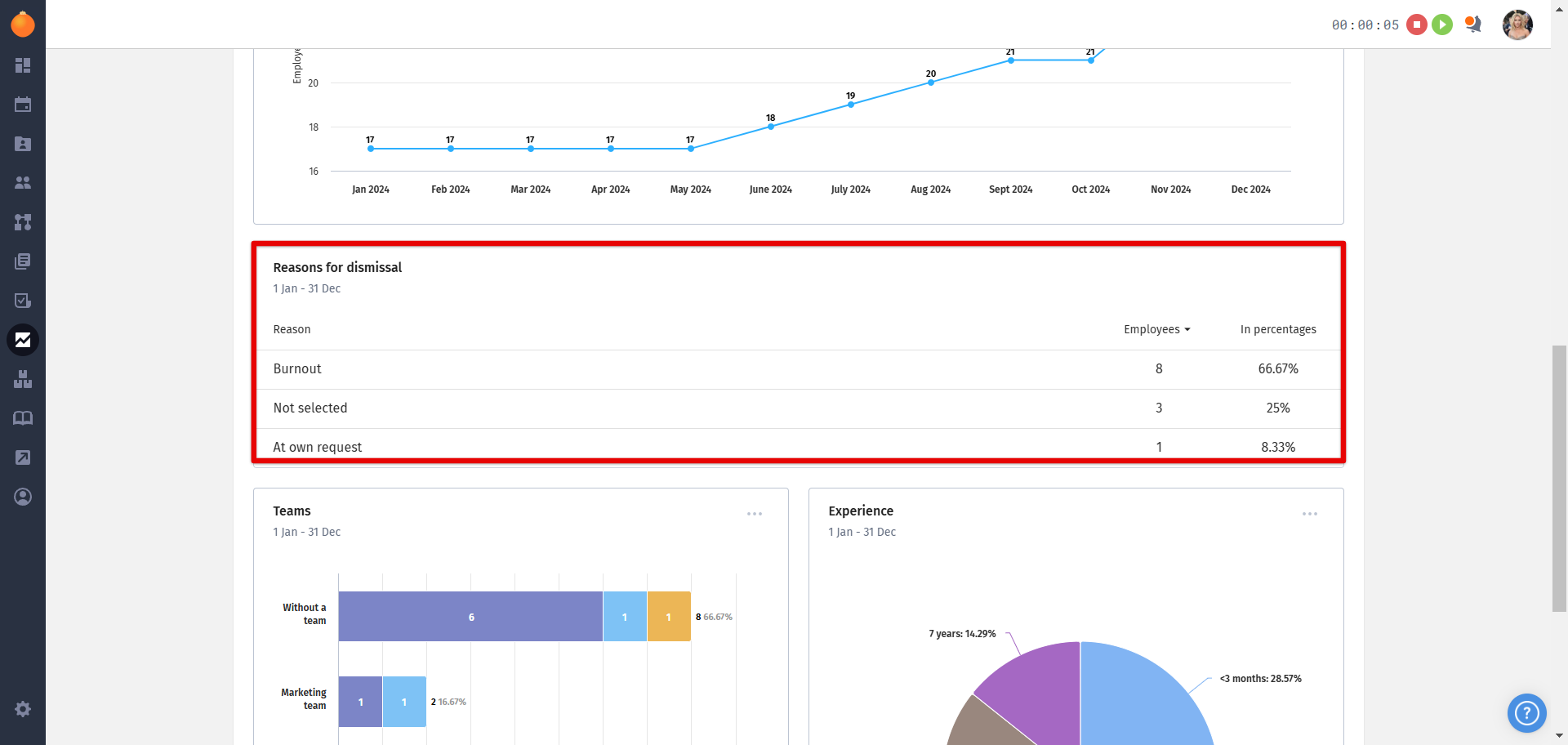Sort table by Employees column
Image resolution: width=1568 pixels, height=745 pixels.
[x=1156, y=329]
